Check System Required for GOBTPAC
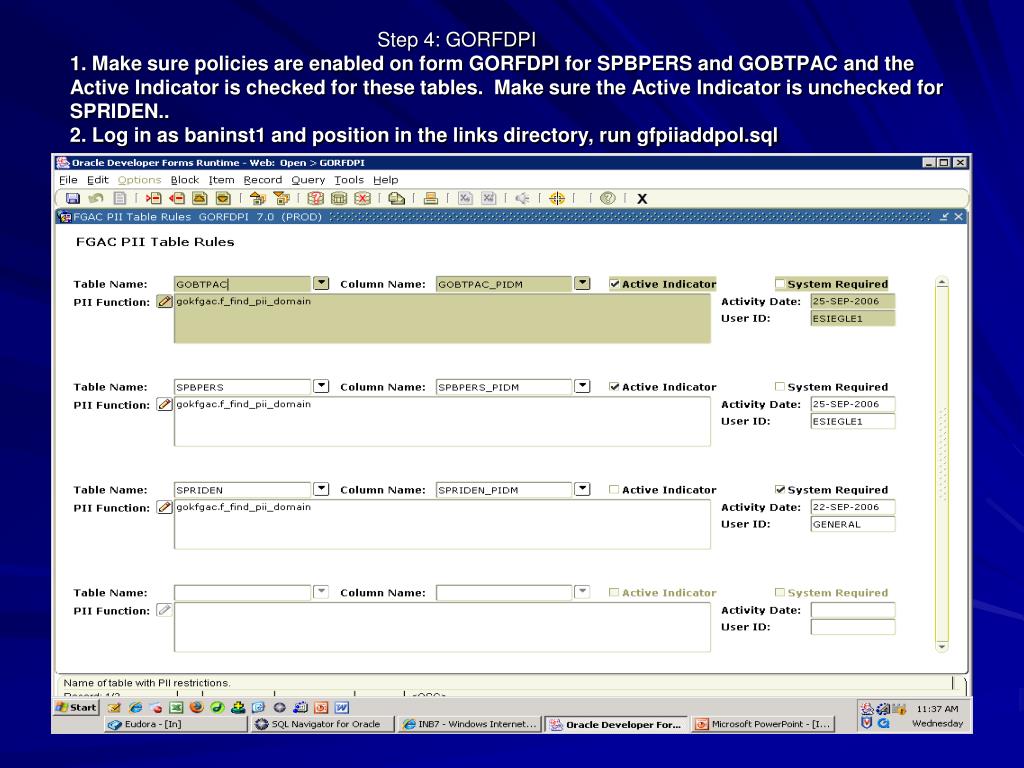The height and width of the screenshot is (768, 1024). [x=780, y=283]
